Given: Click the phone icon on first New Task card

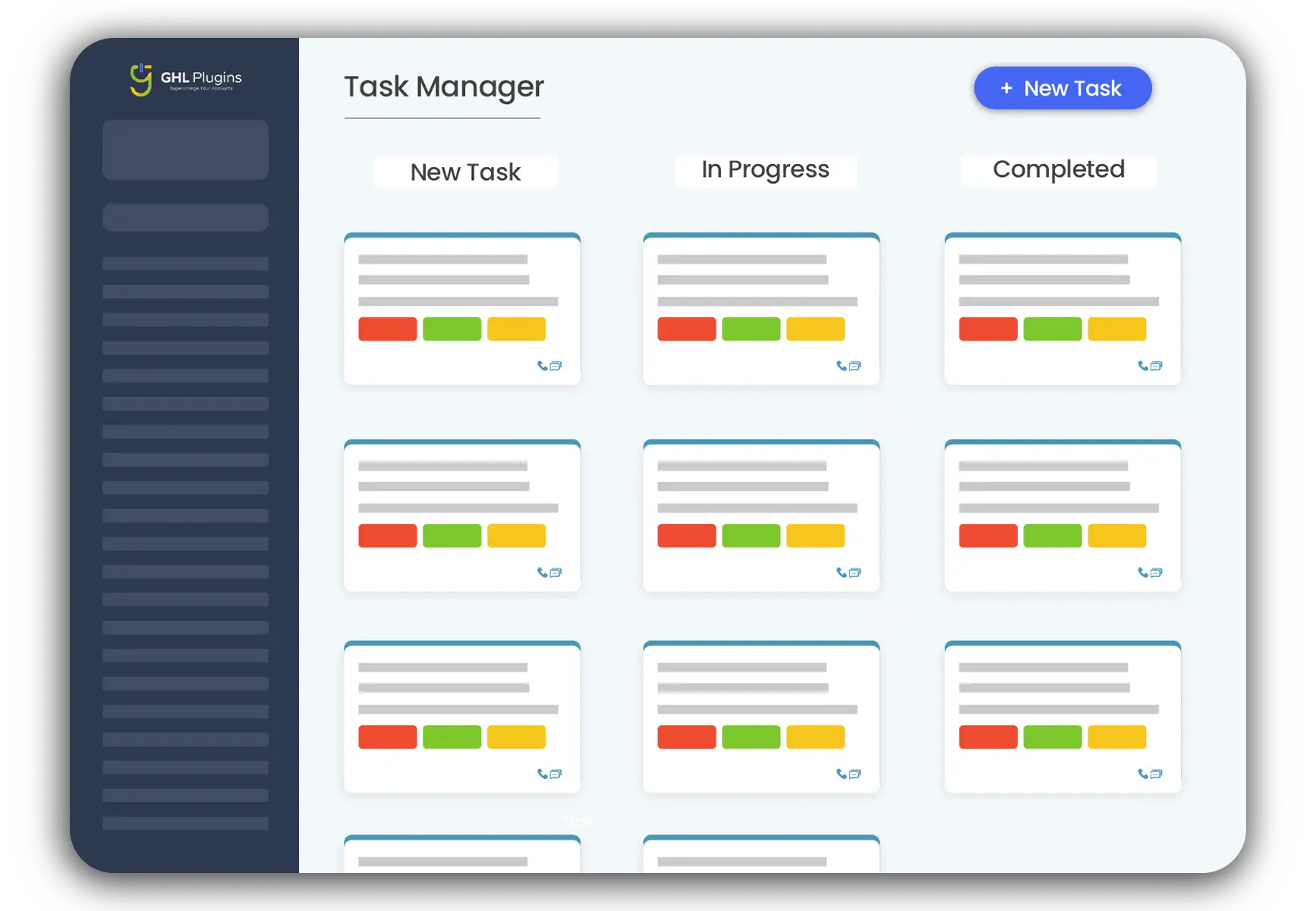Looking at the screenshot, I should click(542, 366).
